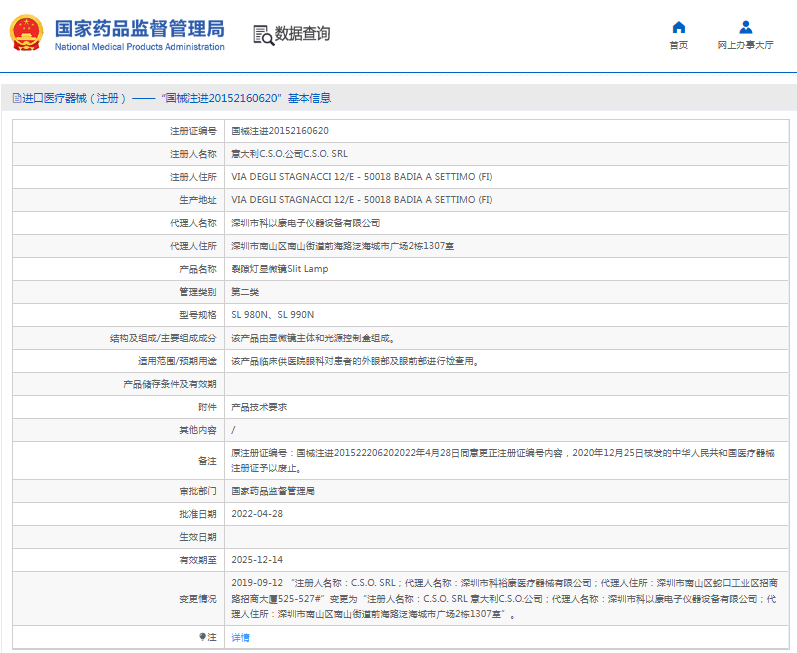The width and height of the screenshot is (797, 653).
Task: Click the document icon before 进口医疗器械
Action: [16, 98]
